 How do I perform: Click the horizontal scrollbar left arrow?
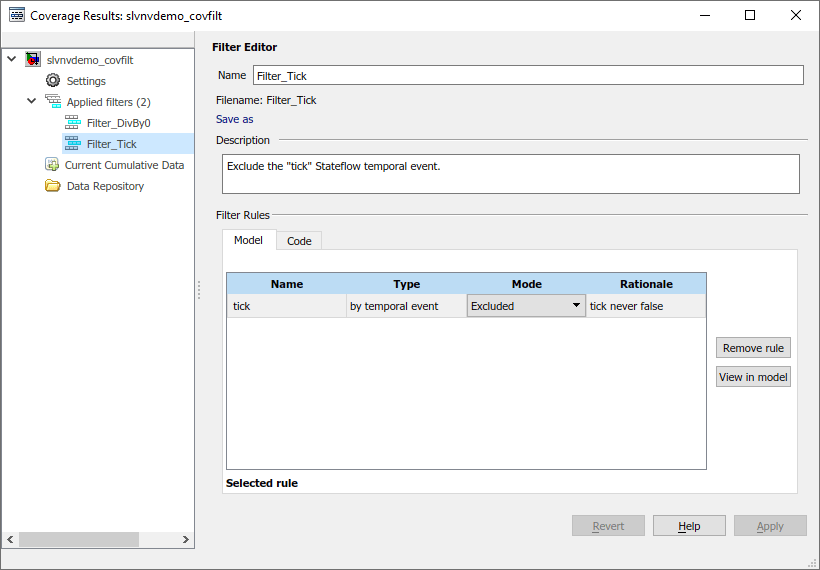point(10,539)
